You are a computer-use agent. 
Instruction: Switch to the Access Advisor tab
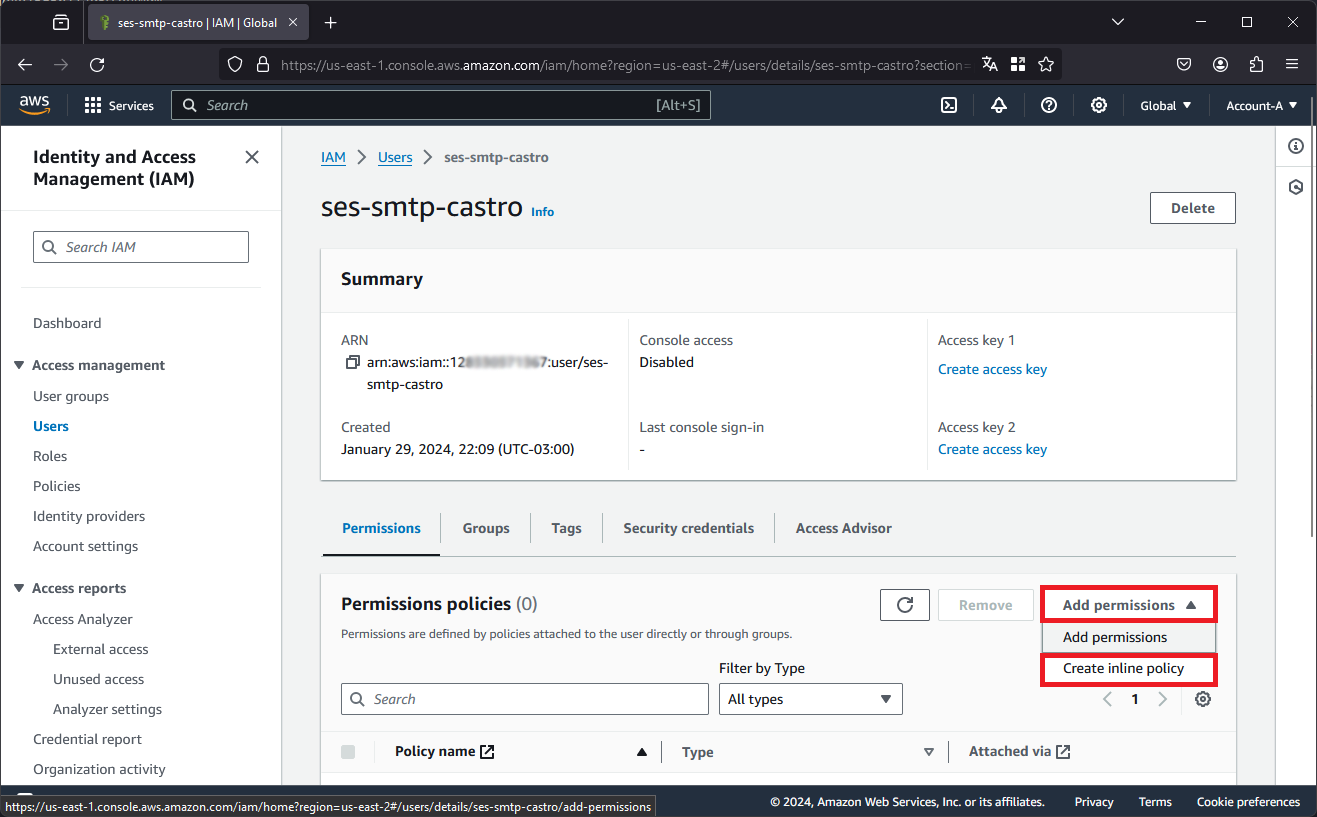(844, 528)
